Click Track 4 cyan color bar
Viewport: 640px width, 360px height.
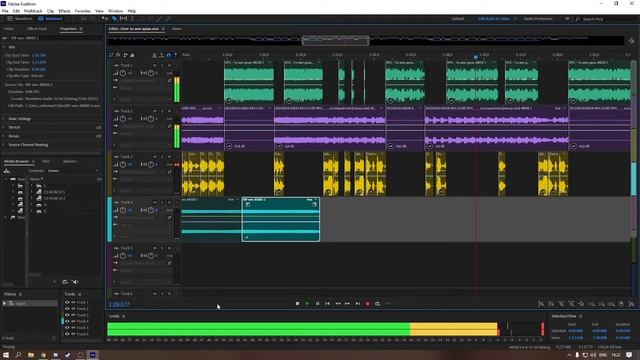click(109, 219)
